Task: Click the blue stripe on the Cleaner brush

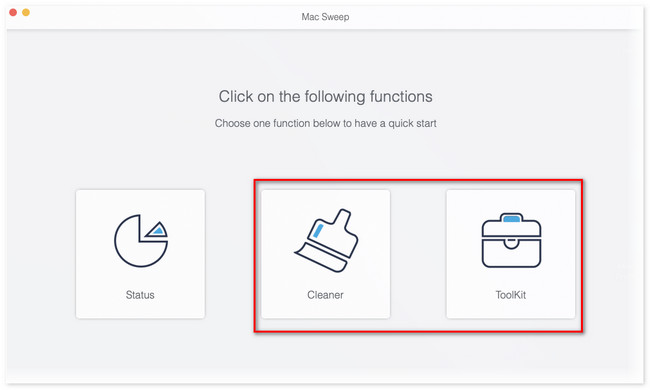Action: pyautogui.click(x=318, y=231)
